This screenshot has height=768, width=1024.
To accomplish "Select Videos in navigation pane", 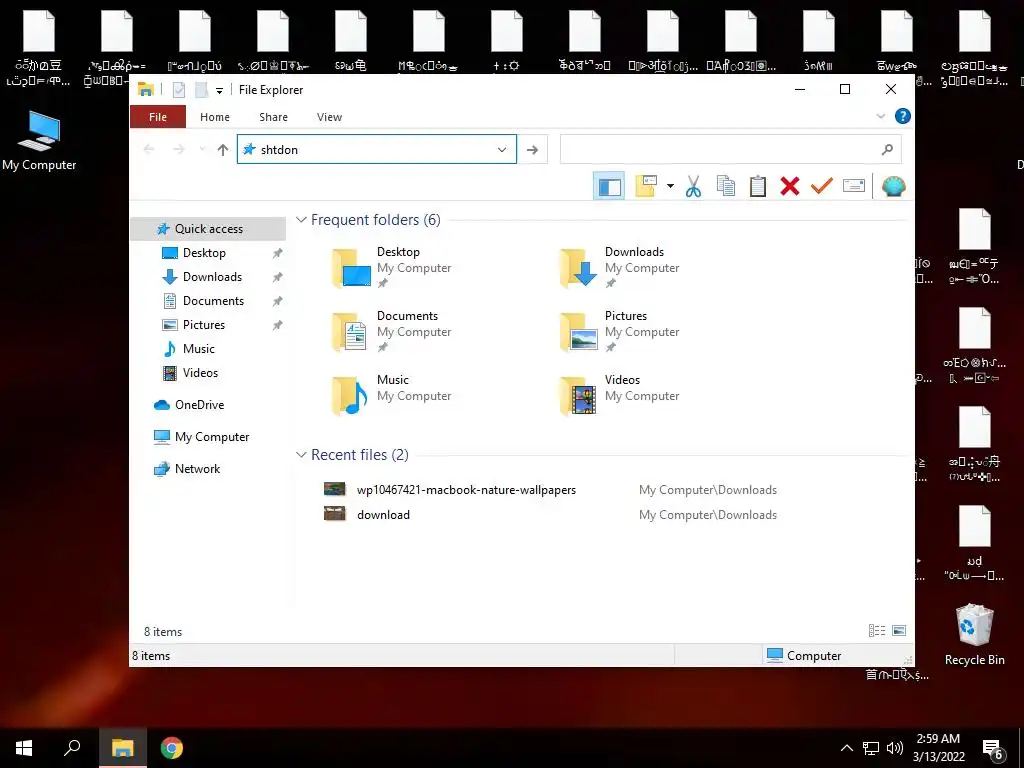I will click(x=200, y=373).
